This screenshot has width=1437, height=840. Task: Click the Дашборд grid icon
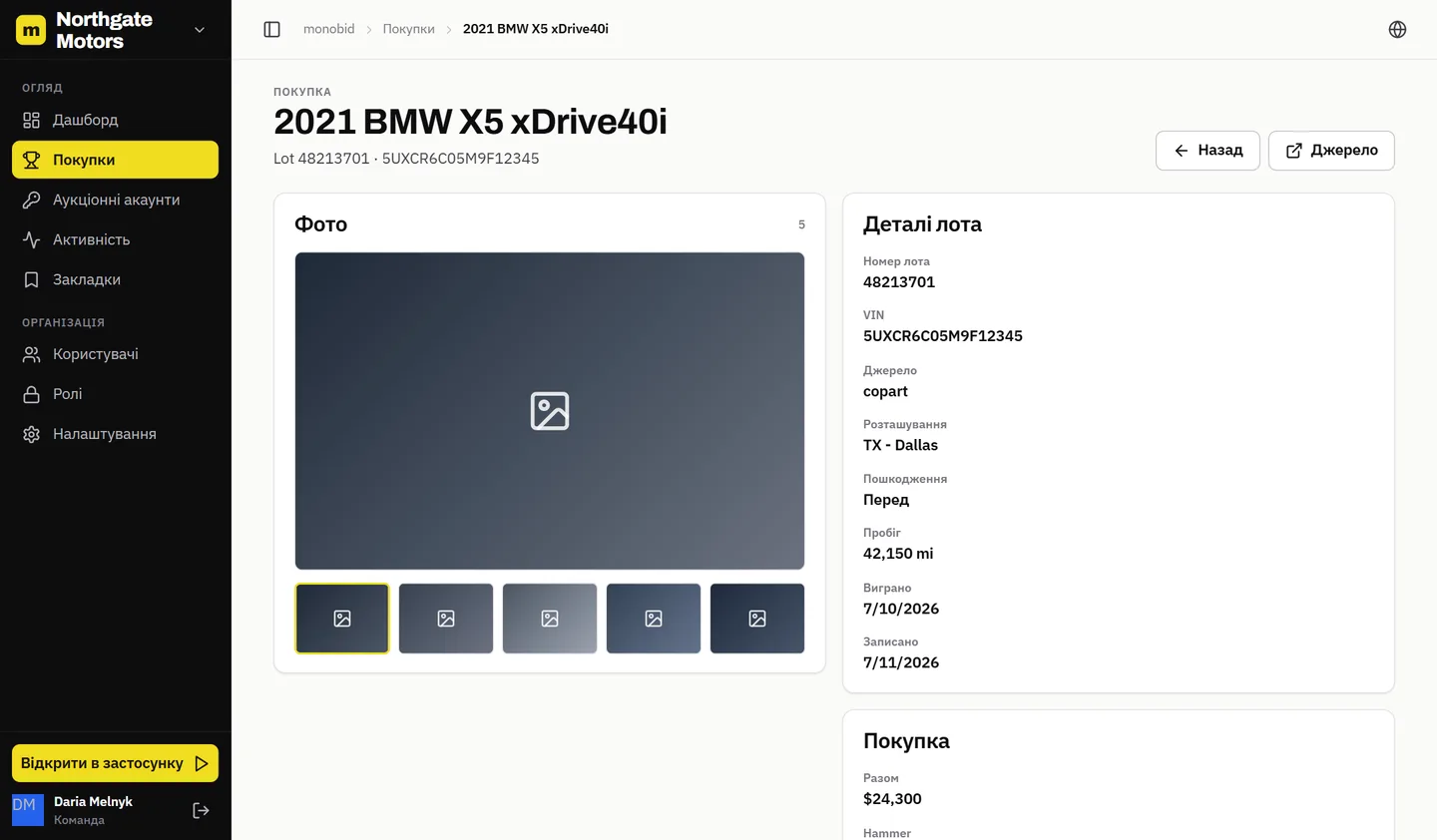coord(32,120)
